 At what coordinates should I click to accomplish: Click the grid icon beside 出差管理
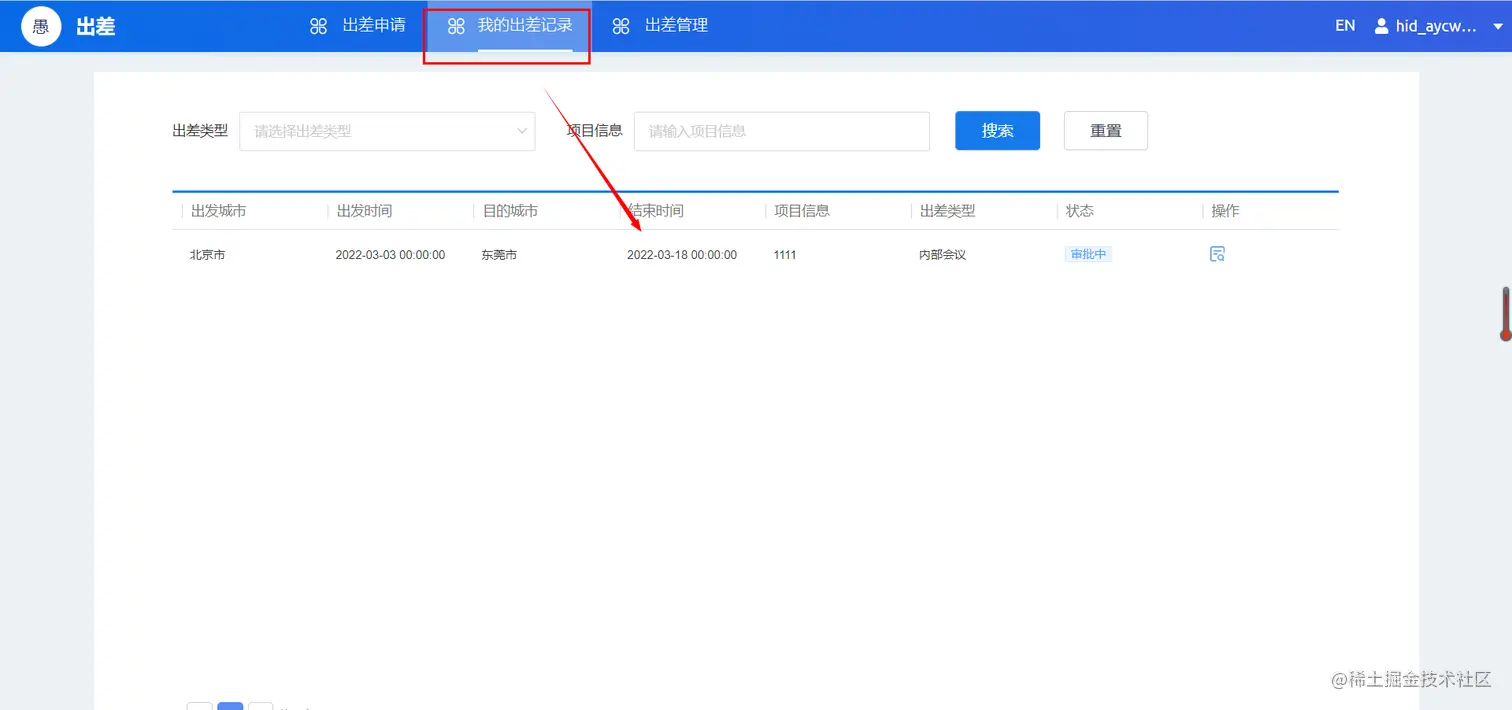click(621, 25)
